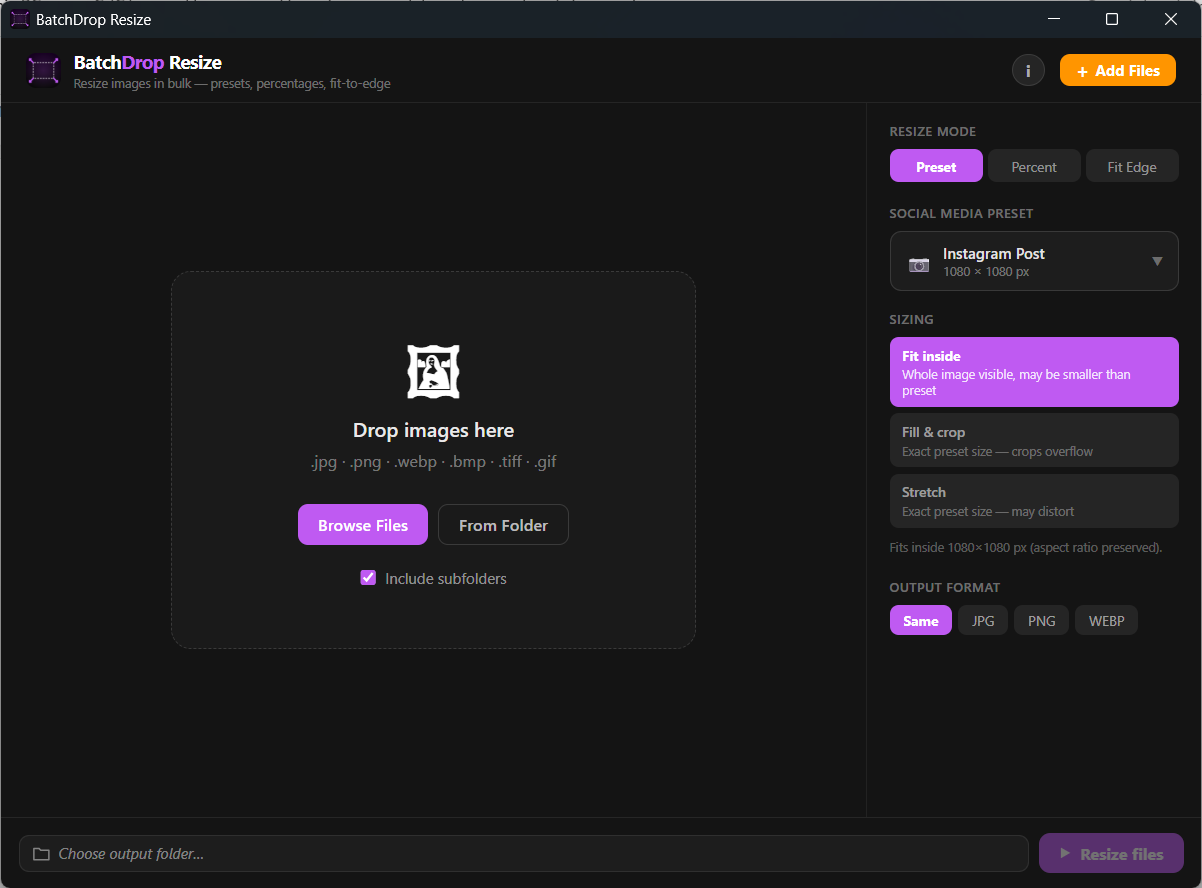Image resolution: width=1202 pixels, height=888 pixels.
Task: Maximize the BatchDrop Resize window
Action: pyautogui.click(x=1112, y=19)
